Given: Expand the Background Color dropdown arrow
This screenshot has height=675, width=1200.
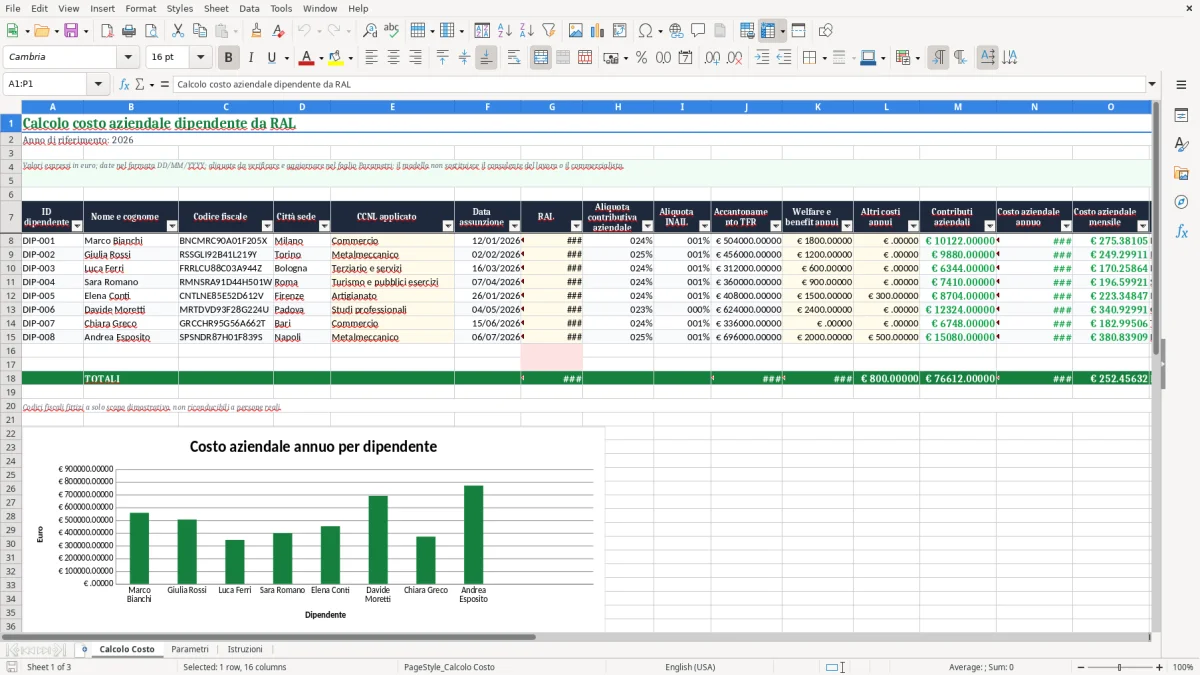Looking at the screenshot, I should [350, 58].
